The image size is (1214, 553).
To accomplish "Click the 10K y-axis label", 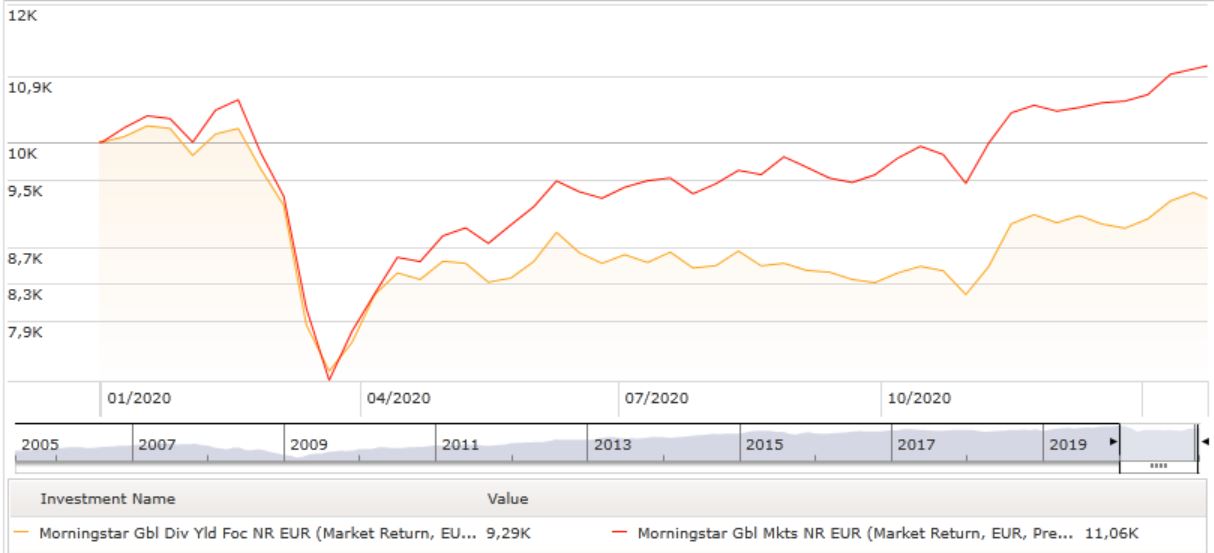I will [x=25, y=153].
